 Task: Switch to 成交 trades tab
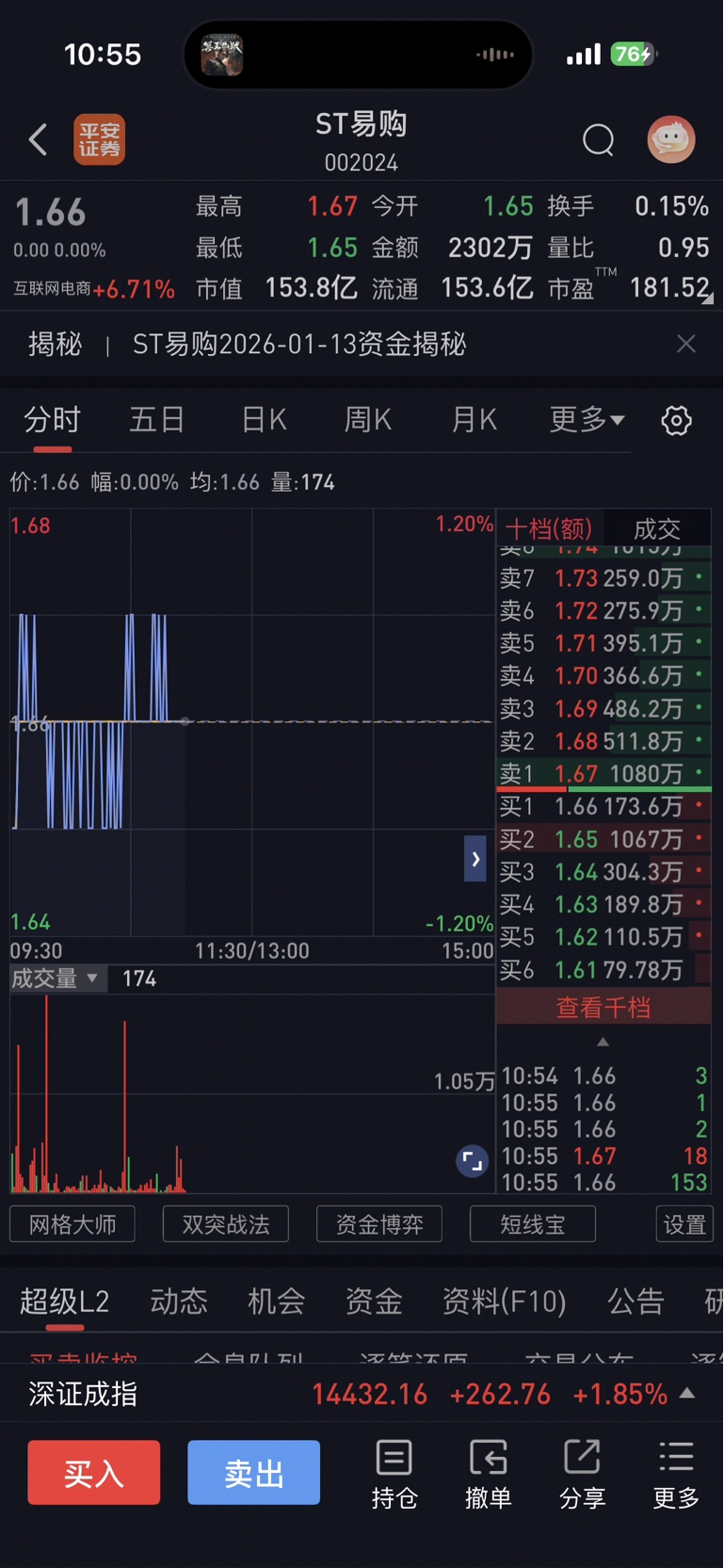tap(657, 528)
